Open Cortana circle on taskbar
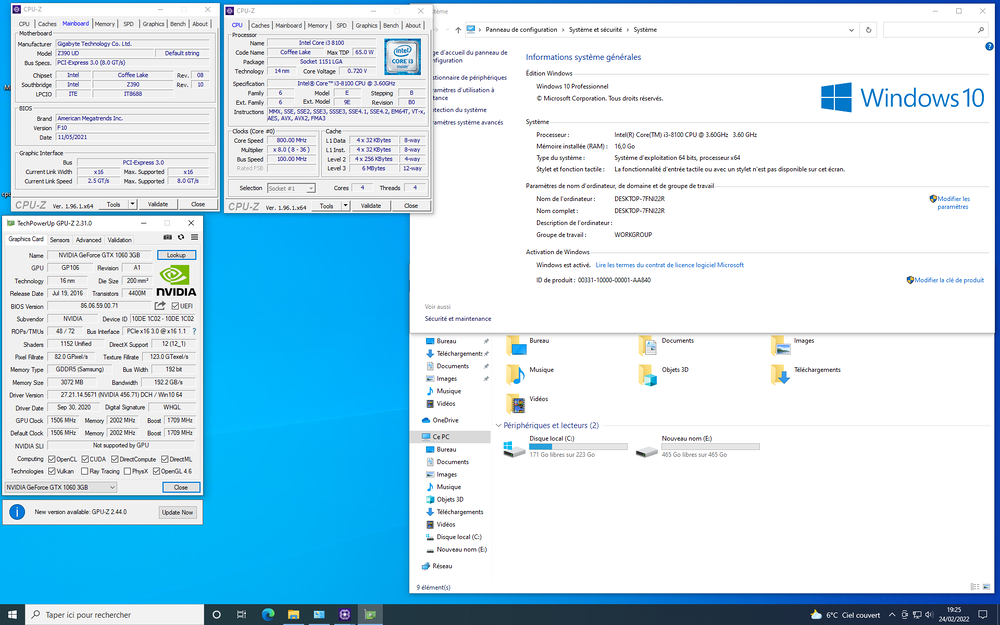This screenshot has height=625, width=1000. (x=216, y=615)
